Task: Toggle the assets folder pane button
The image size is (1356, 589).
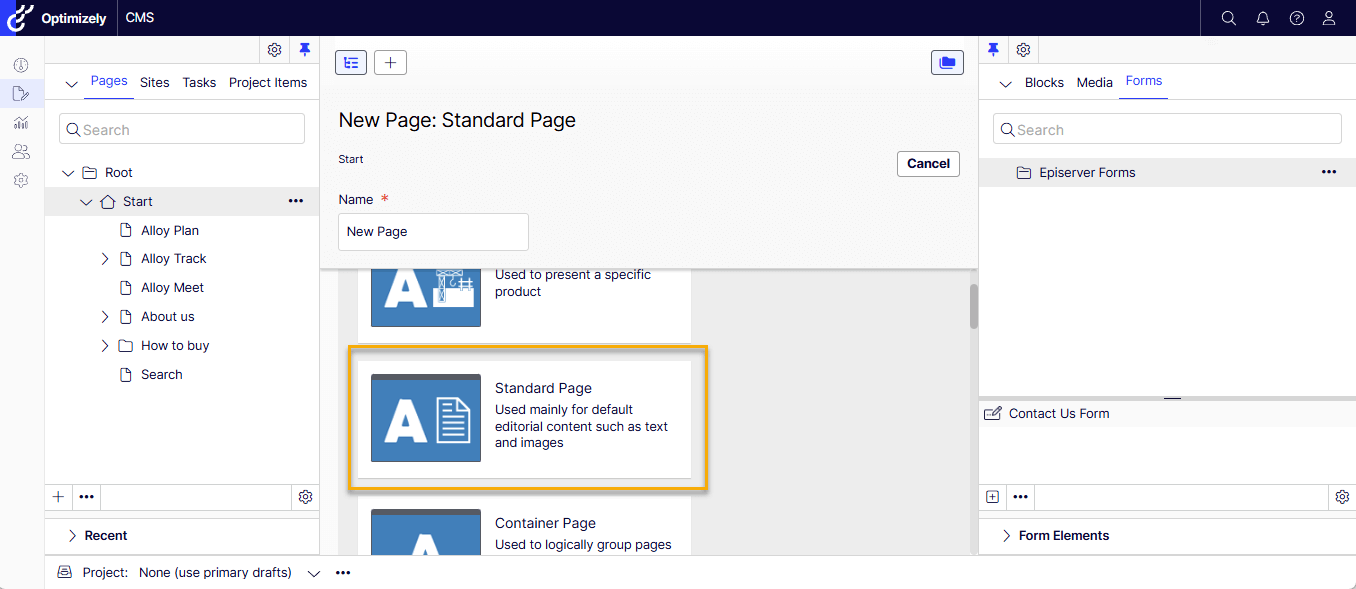Action: click(946, 63)
